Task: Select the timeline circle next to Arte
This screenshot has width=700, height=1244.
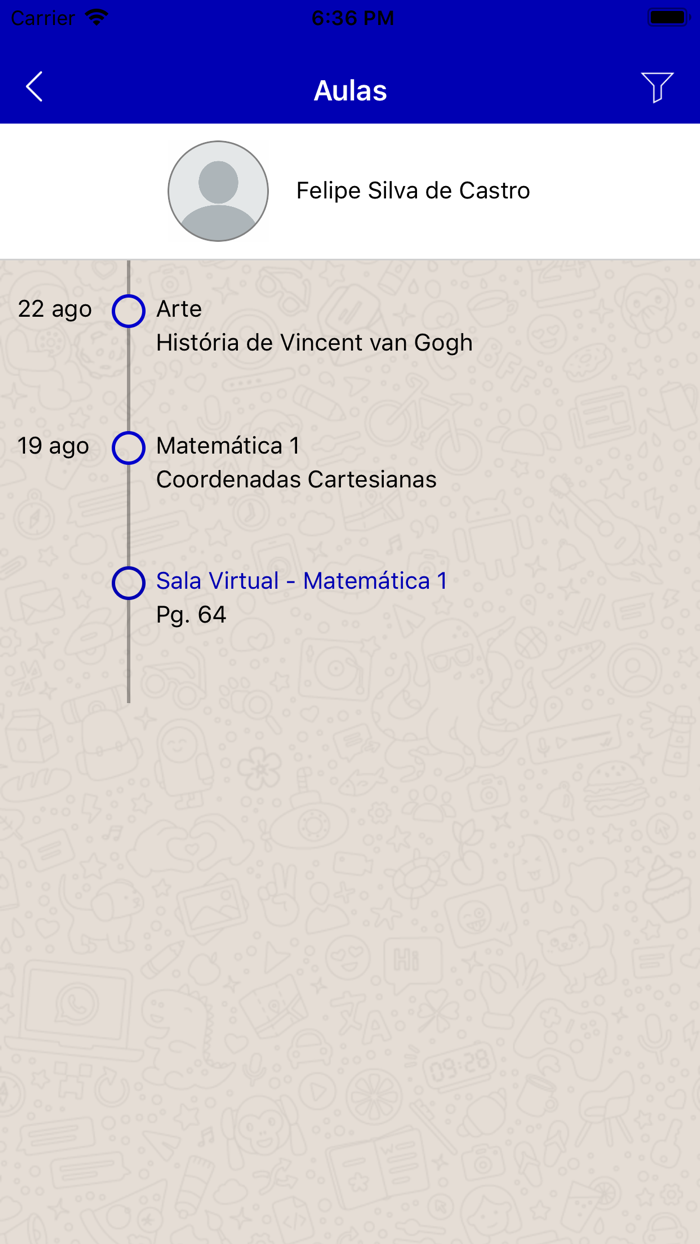Action: pyautogui.click(x=128, y=311)
